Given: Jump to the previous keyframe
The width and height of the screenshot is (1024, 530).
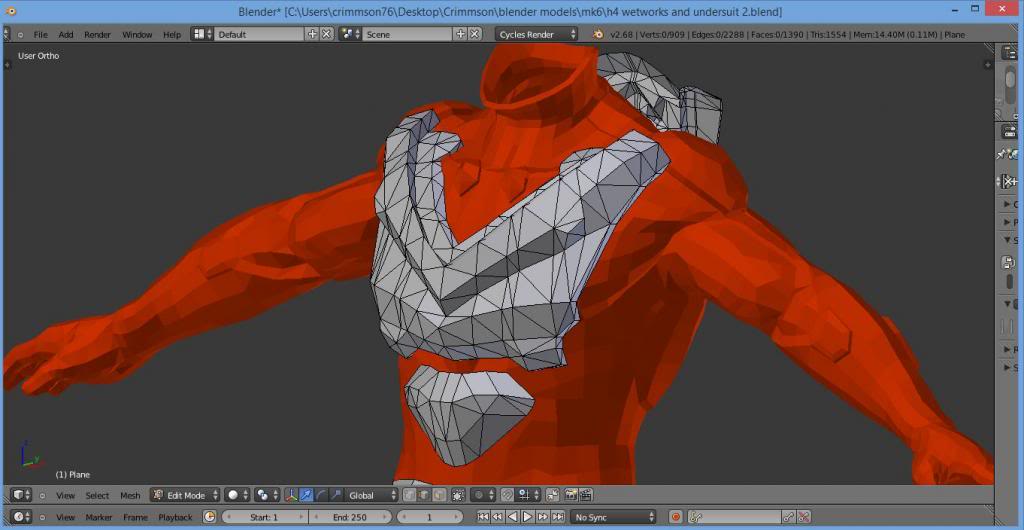Looking at the screenshot, I should [x=497, y=517].
